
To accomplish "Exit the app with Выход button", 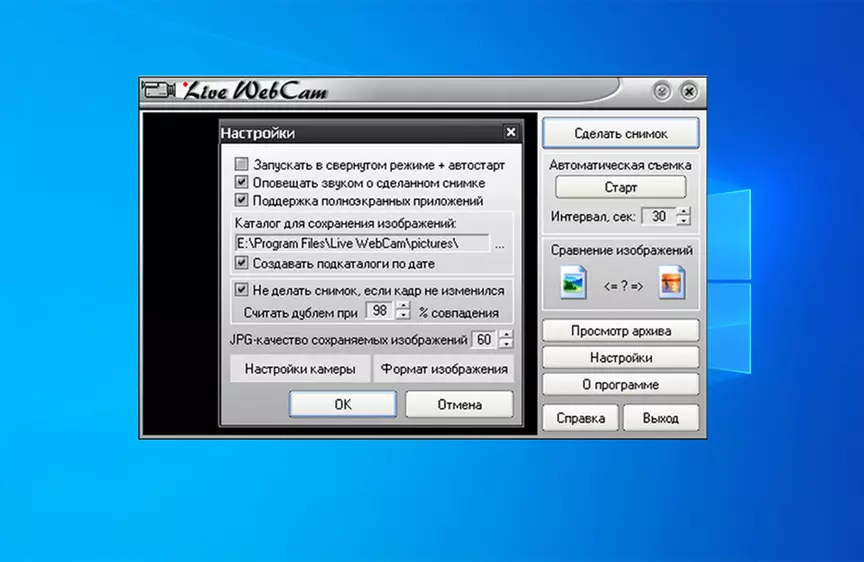I will point(661,418).
